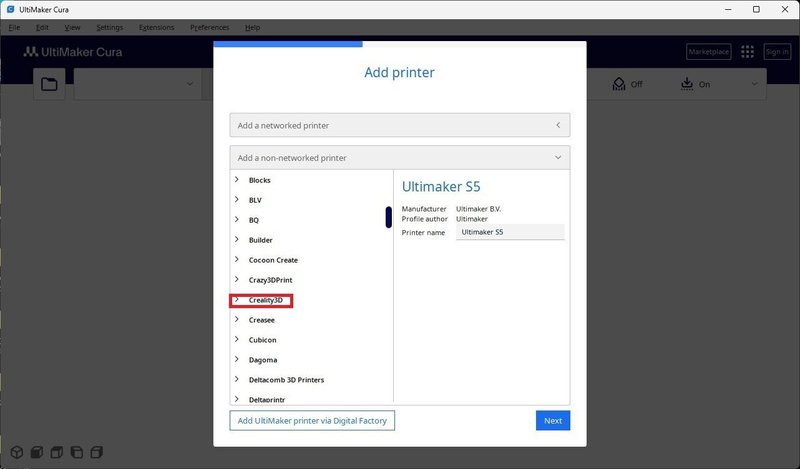Viewport: 800px width, 469px height.
Task: Click the Printer name input field
Action: pyautogui.click(x=510, y=232)
